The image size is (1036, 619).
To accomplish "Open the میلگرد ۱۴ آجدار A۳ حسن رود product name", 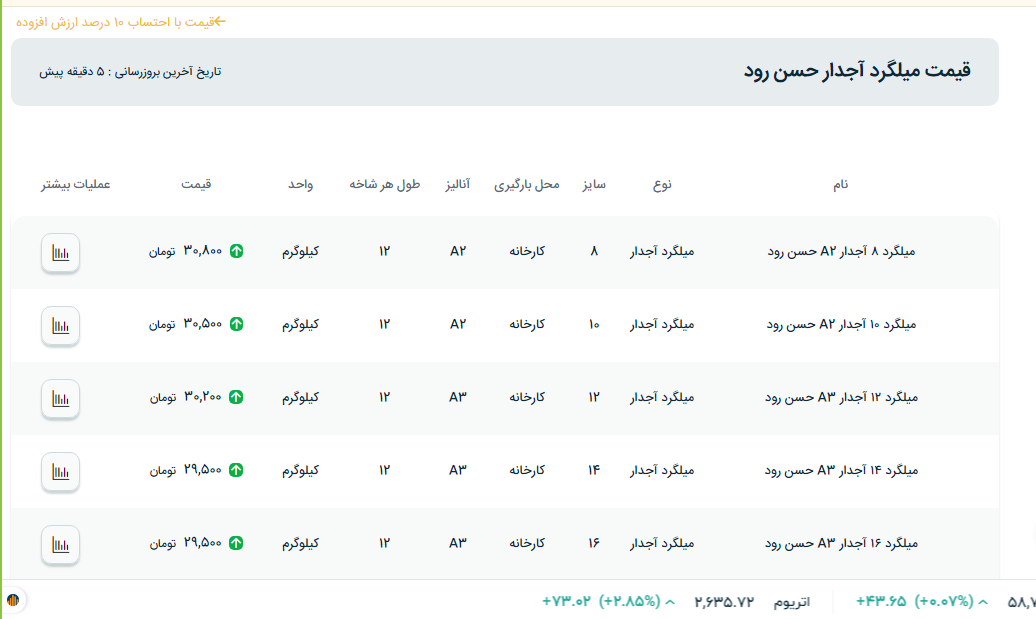I will 841,470.
